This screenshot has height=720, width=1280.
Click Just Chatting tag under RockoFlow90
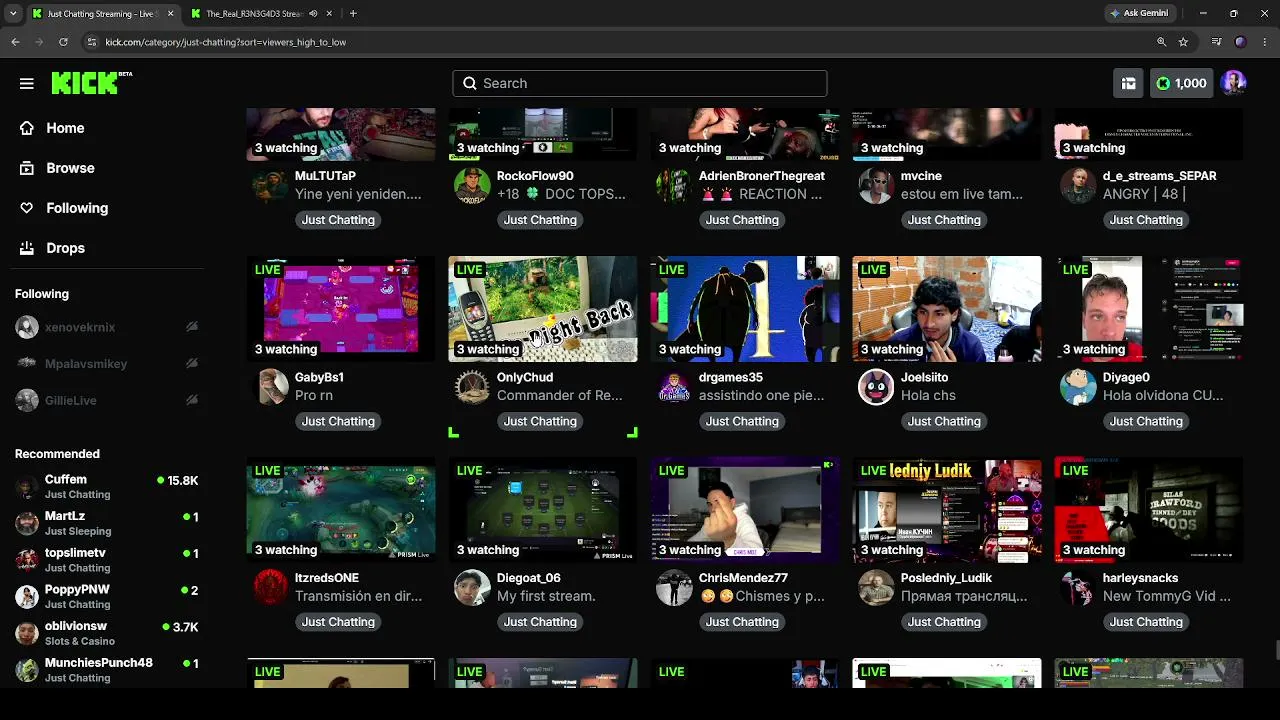click(540, 220)
